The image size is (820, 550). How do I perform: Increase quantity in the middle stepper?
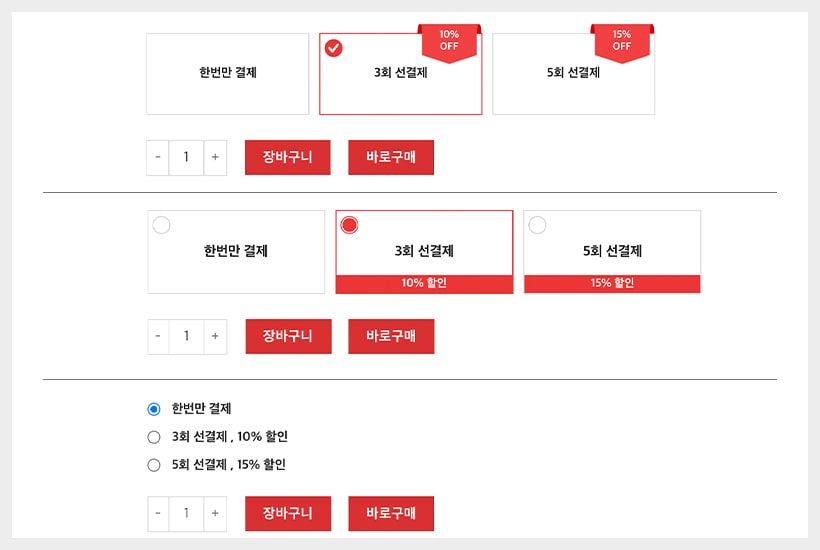[x=215, y=337]
